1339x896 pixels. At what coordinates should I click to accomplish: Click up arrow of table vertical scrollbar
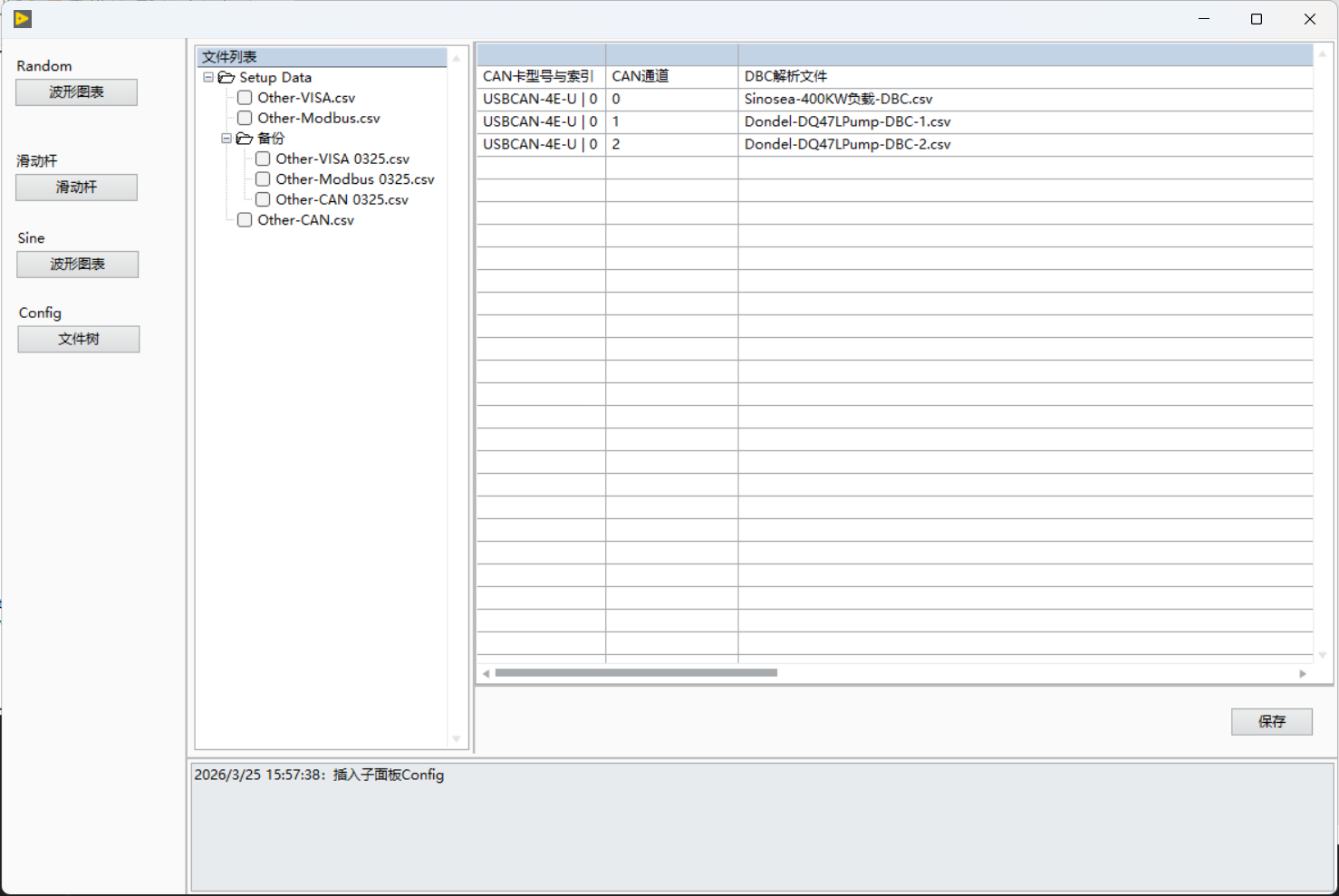(x=1323, y=54)
